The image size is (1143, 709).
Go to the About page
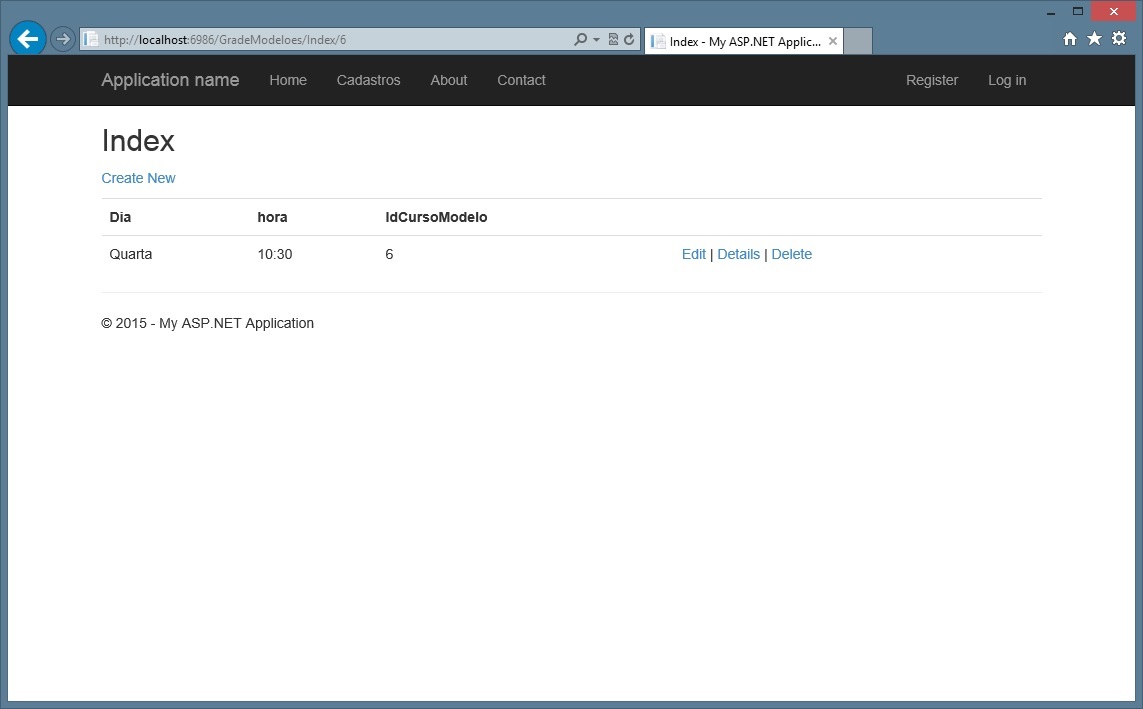[x=449, y=80]
